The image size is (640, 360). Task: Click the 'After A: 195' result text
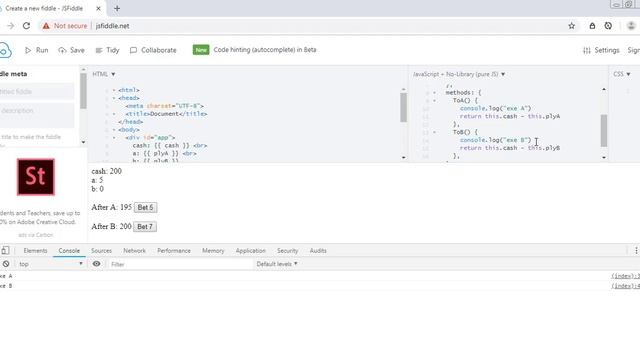pyautogui.click(x=112, y=207)
